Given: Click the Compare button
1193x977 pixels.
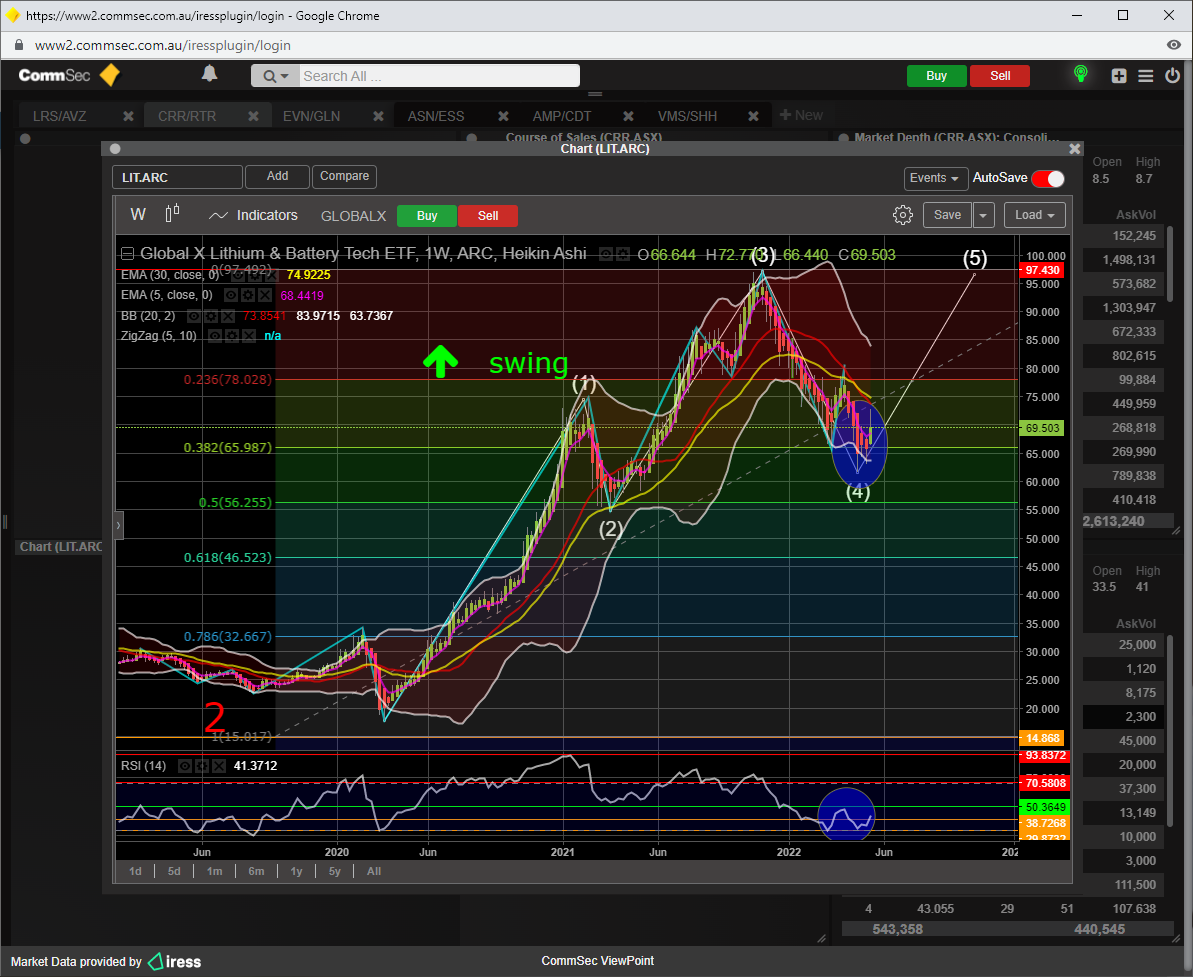Looking at the screenshot, I should click(345, 177).
